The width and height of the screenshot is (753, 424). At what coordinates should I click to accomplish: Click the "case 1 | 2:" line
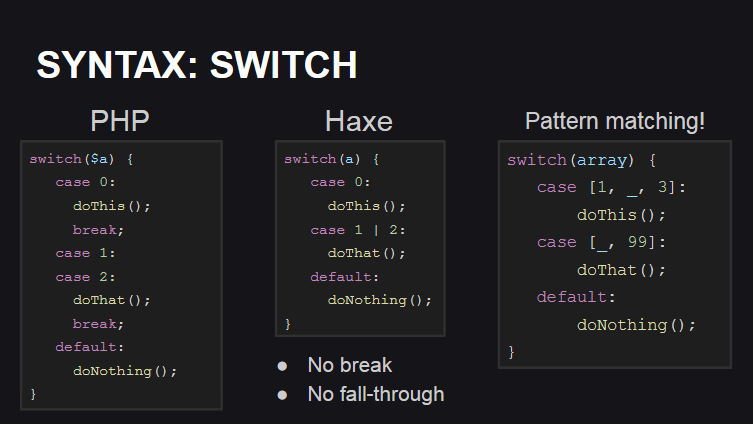tap(358, 230)
